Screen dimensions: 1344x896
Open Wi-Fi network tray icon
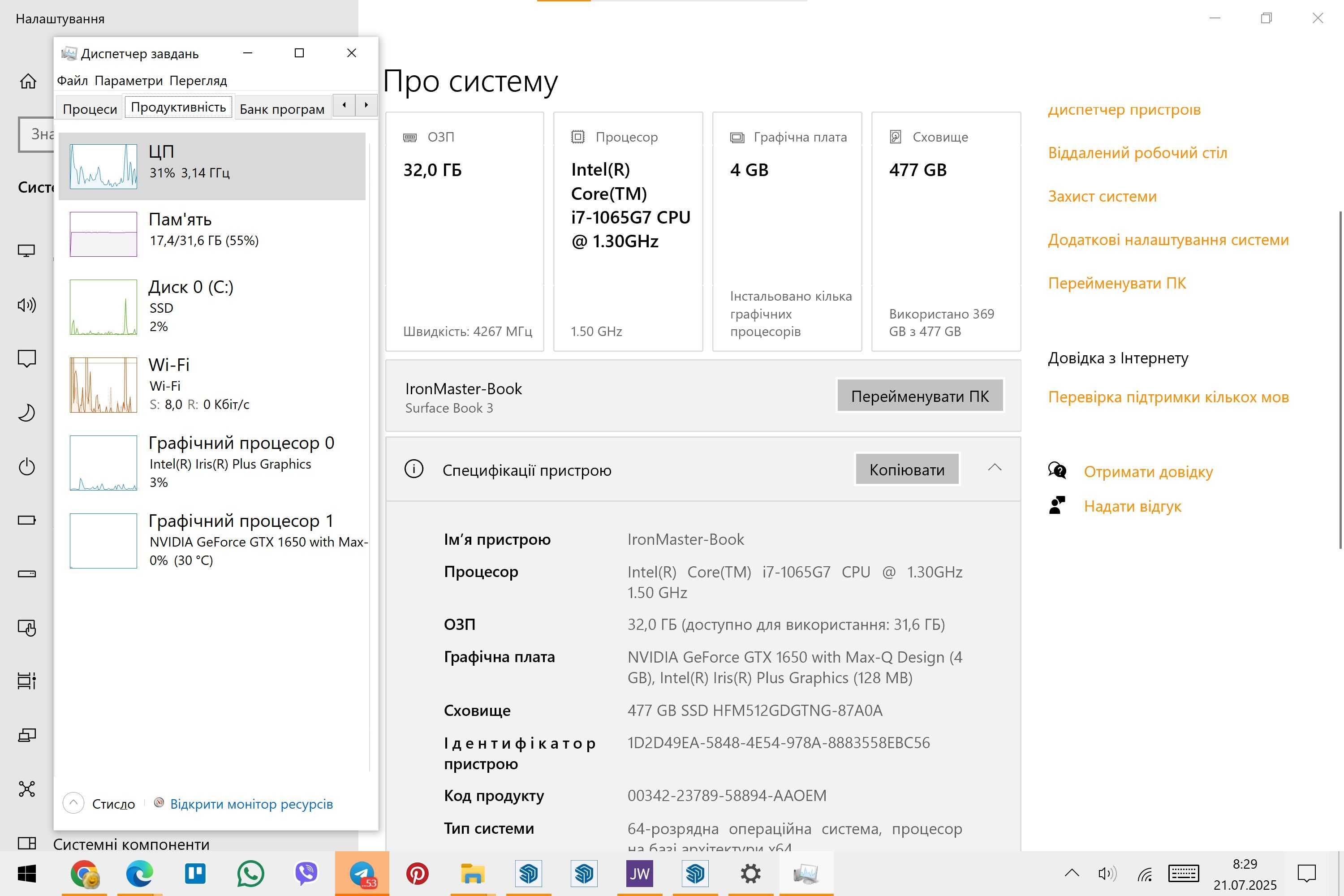click(1144, 874)
